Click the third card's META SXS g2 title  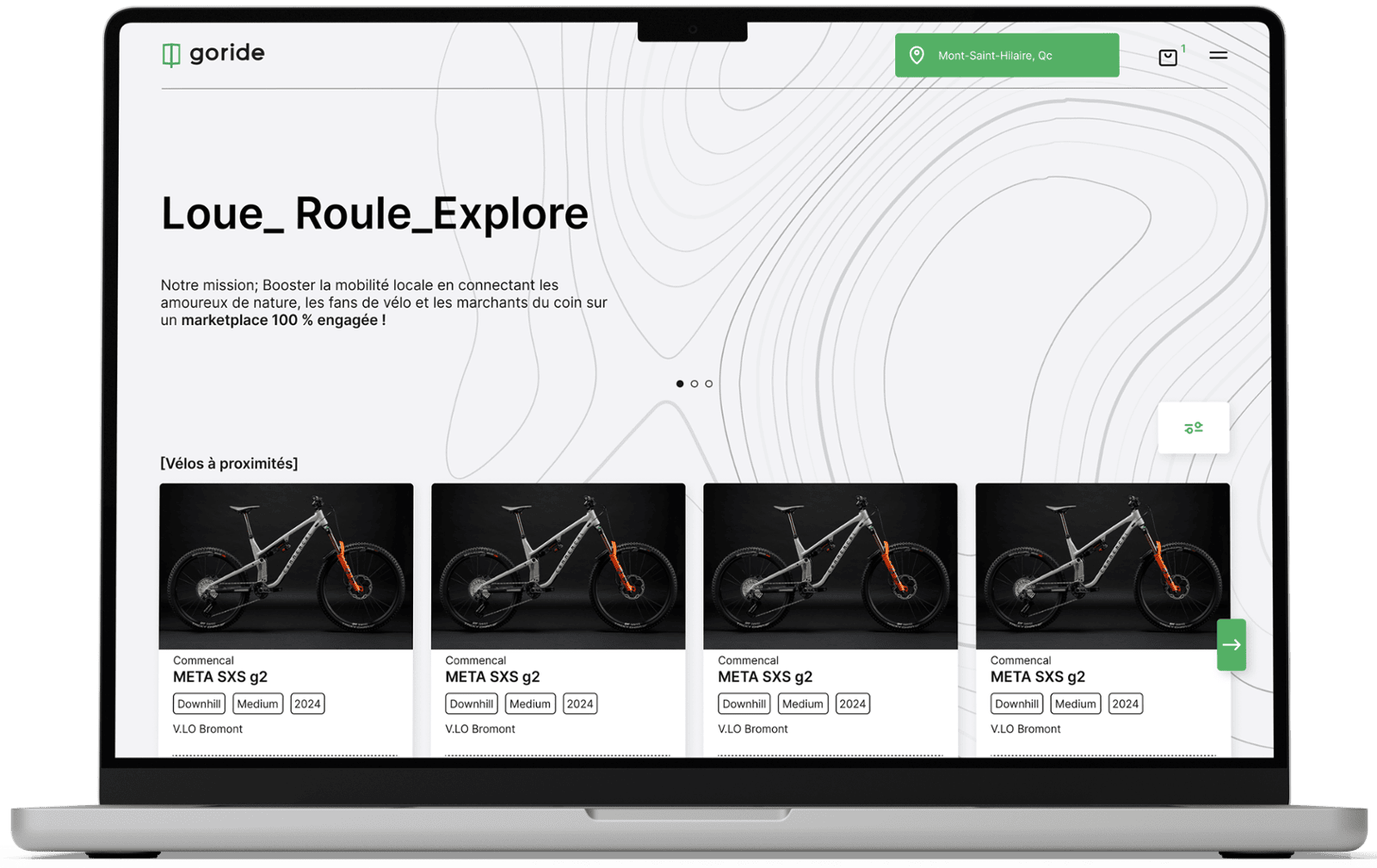[765, 677]
